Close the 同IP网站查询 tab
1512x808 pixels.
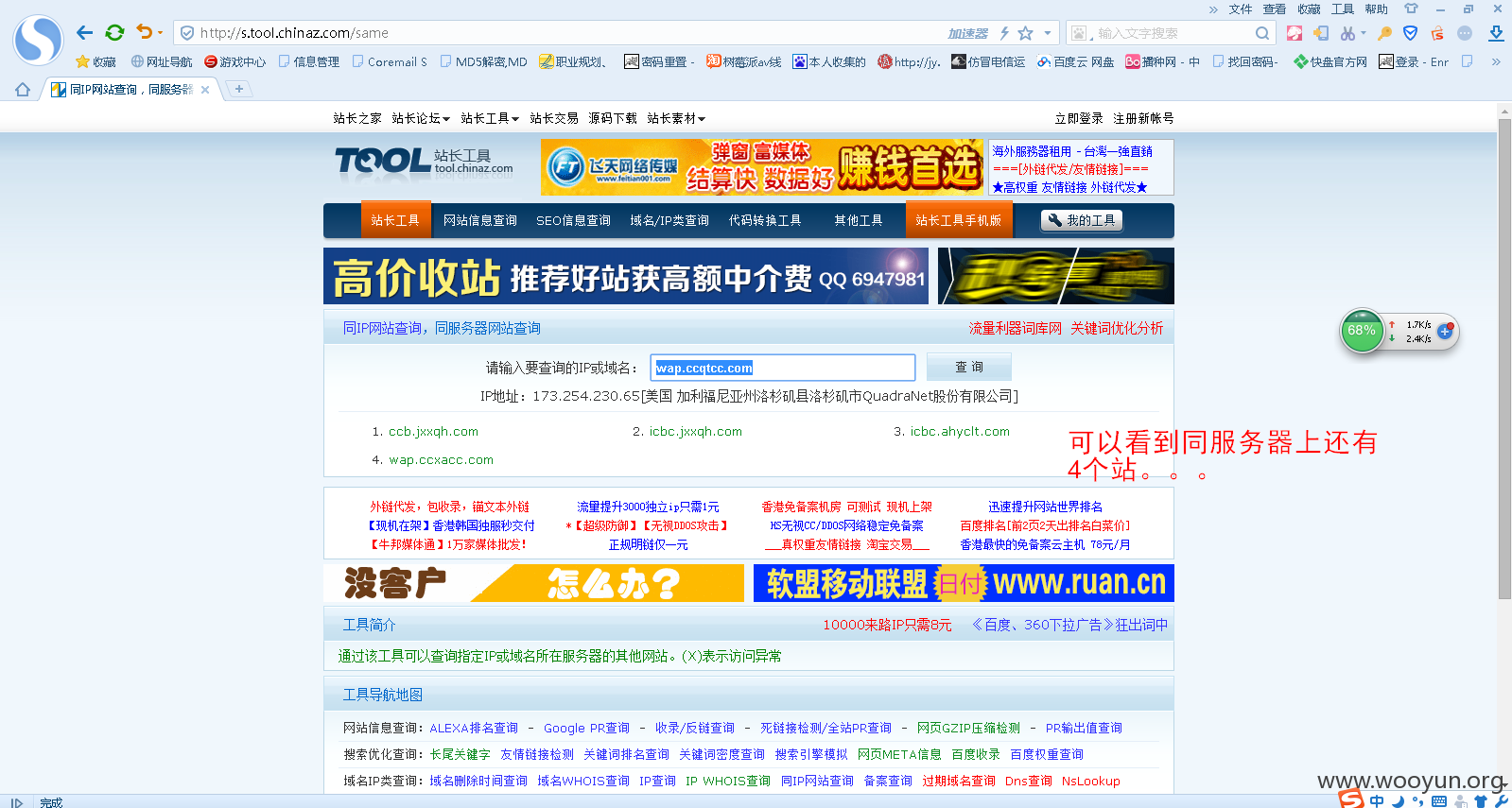[x=205, y=90]
